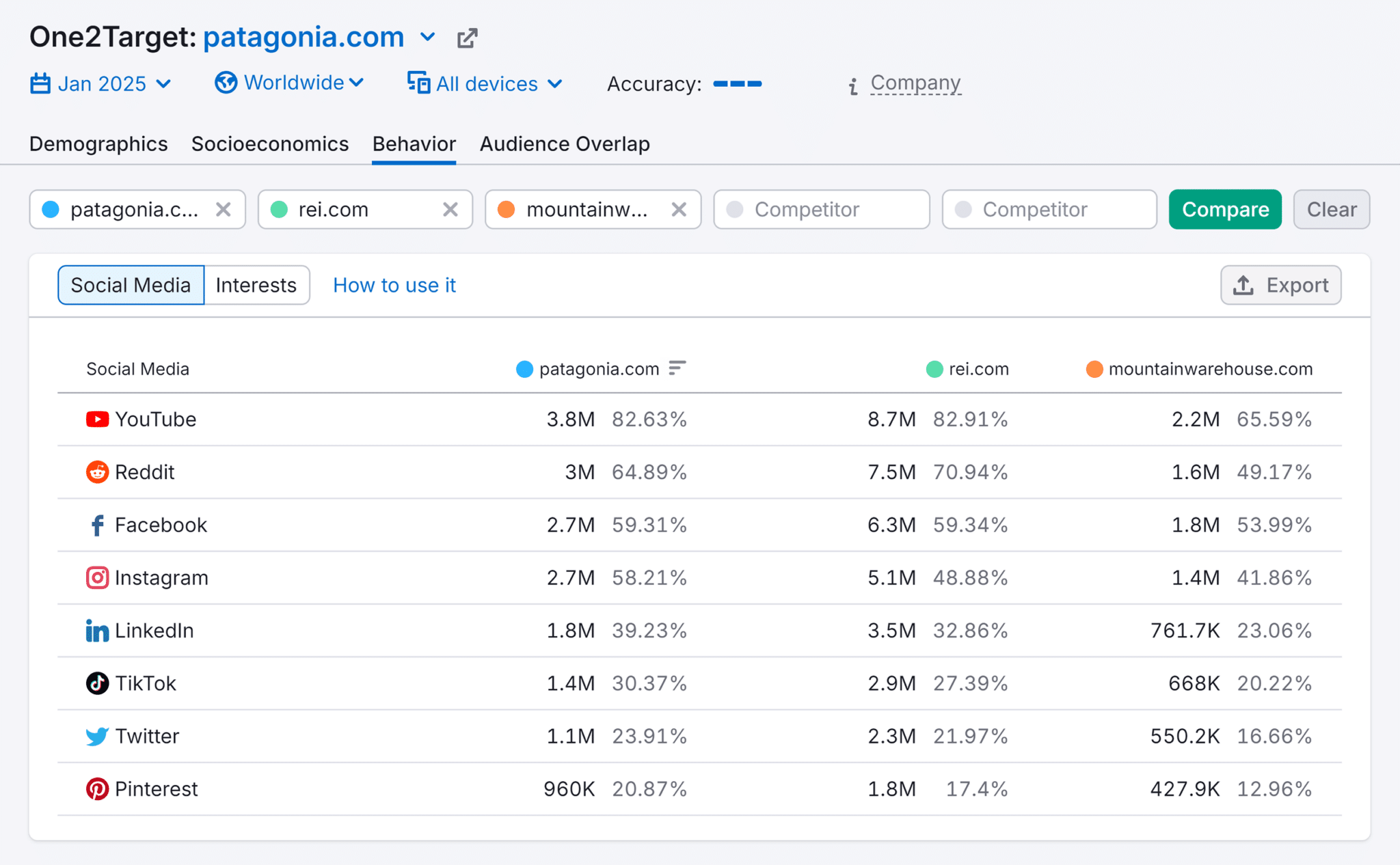Click the LinkedIn logo icon
The image size is (1400, 865).
[97, 631]
